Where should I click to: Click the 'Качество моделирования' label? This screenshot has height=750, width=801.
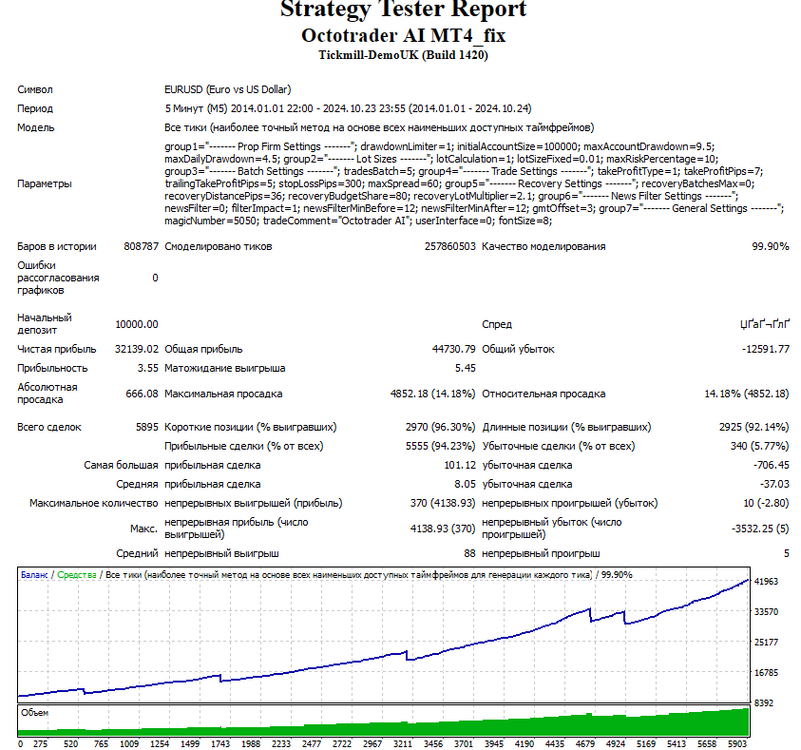544,246
